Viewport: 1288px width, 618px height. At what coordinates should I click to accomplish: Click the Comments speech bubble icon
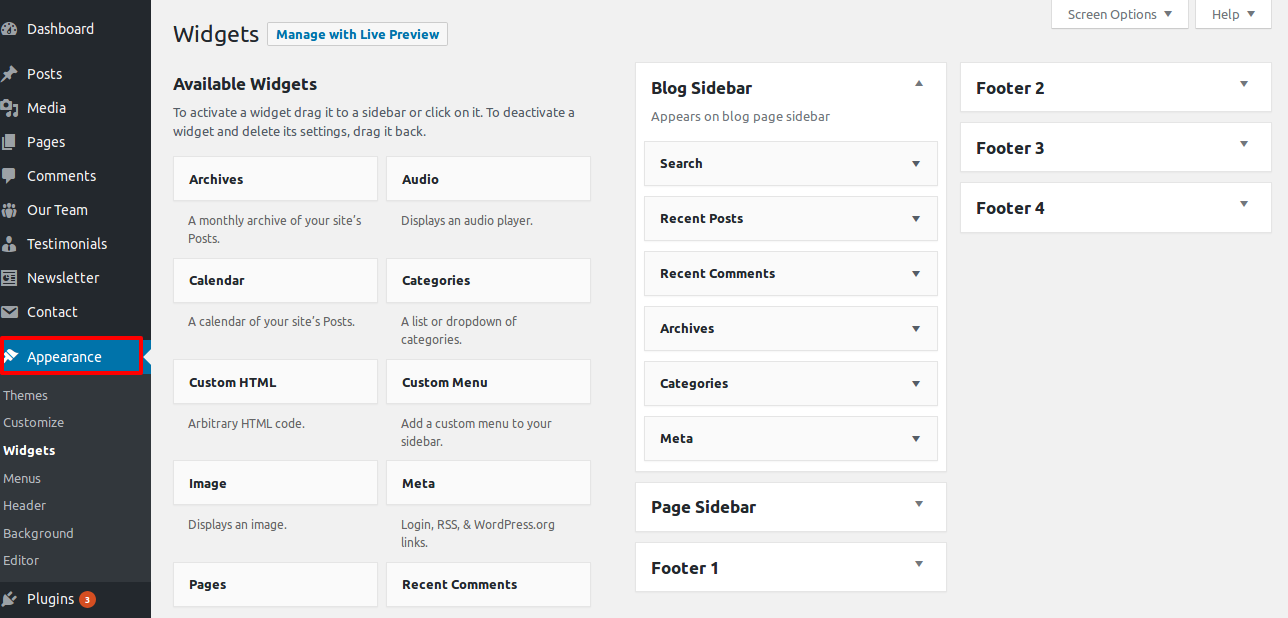click(x=10, y=176)
